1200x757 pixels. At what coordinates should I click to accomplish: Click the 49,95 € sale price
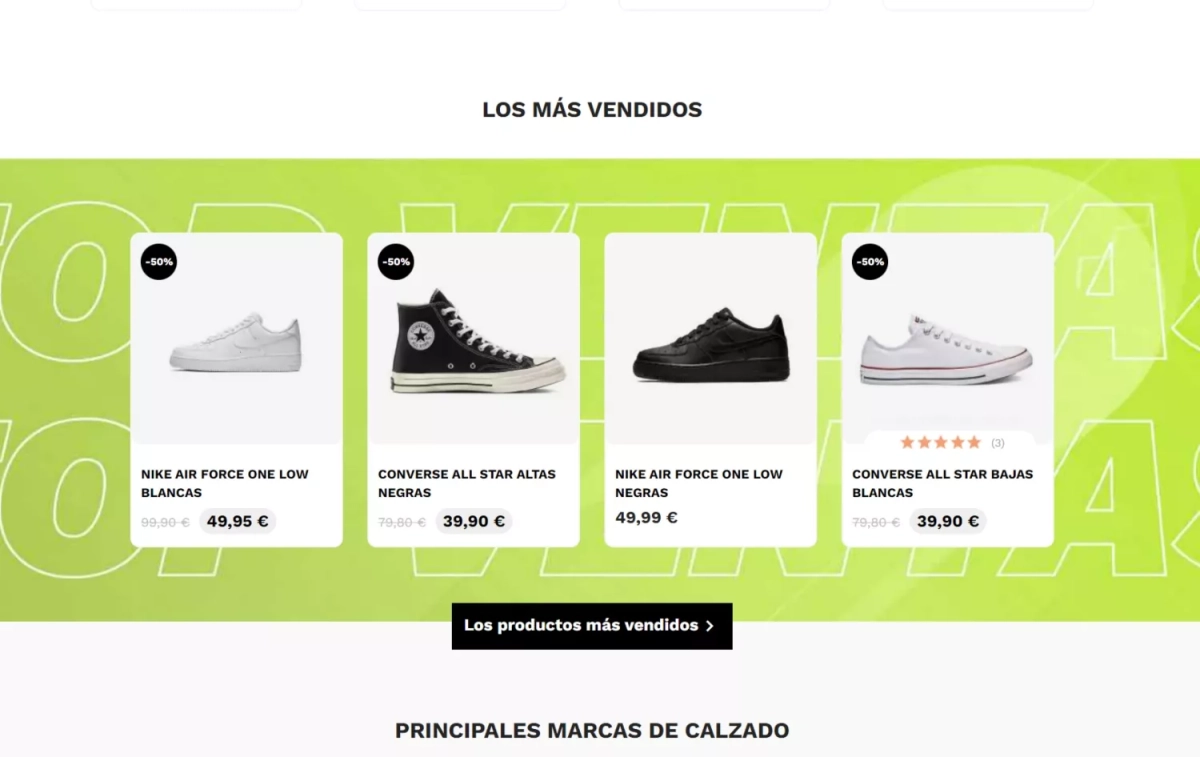[237, 521]
